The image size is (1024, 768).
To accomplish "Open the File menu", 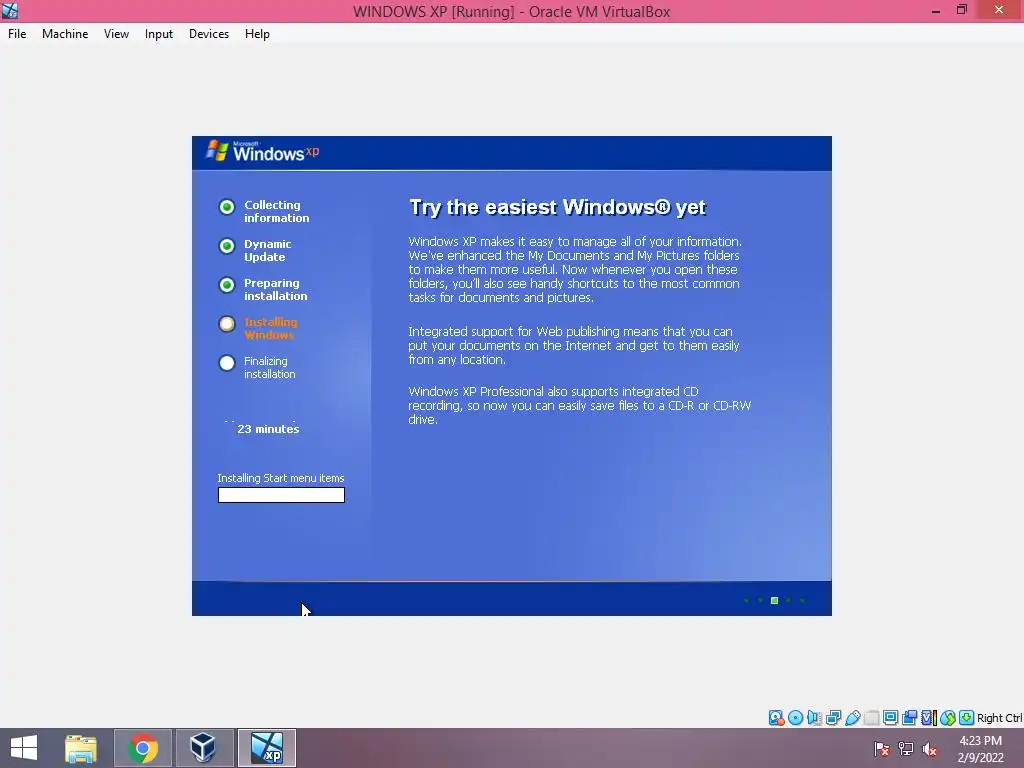I will [17, 34].
